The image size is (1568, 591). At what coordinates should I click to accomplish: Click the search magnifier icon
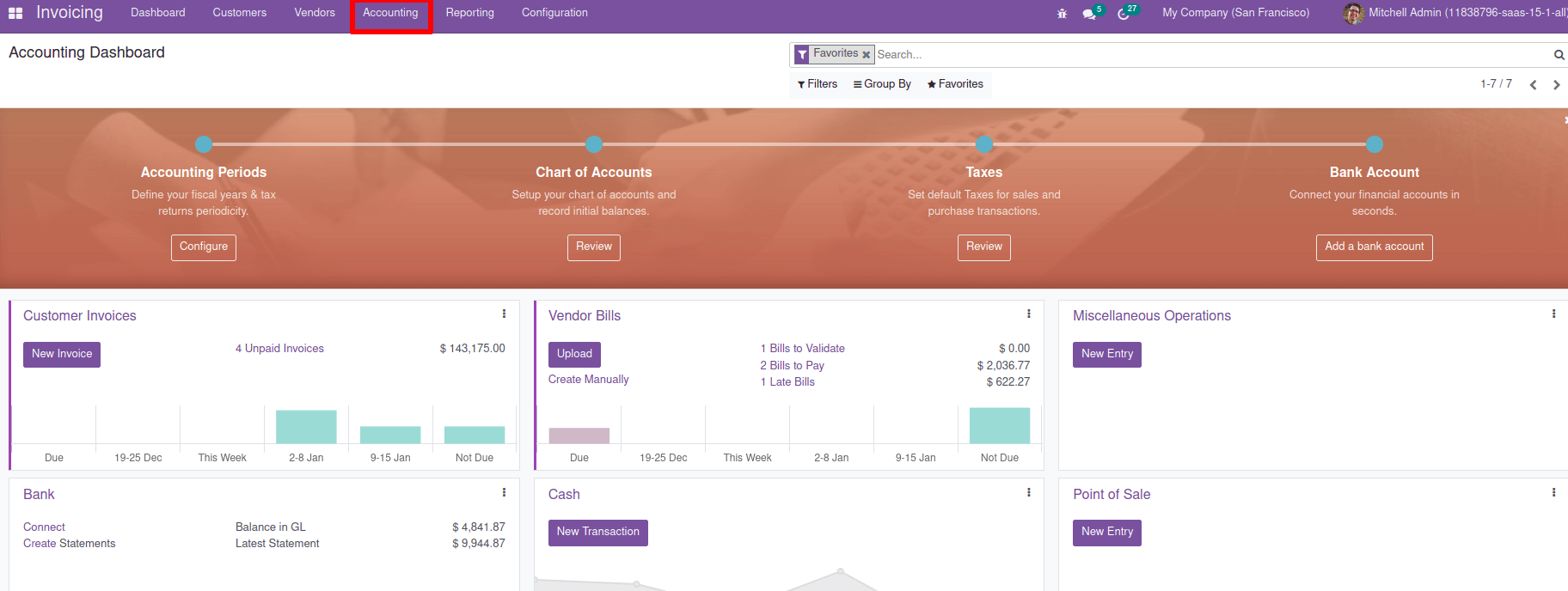[x=1559, y=55]
